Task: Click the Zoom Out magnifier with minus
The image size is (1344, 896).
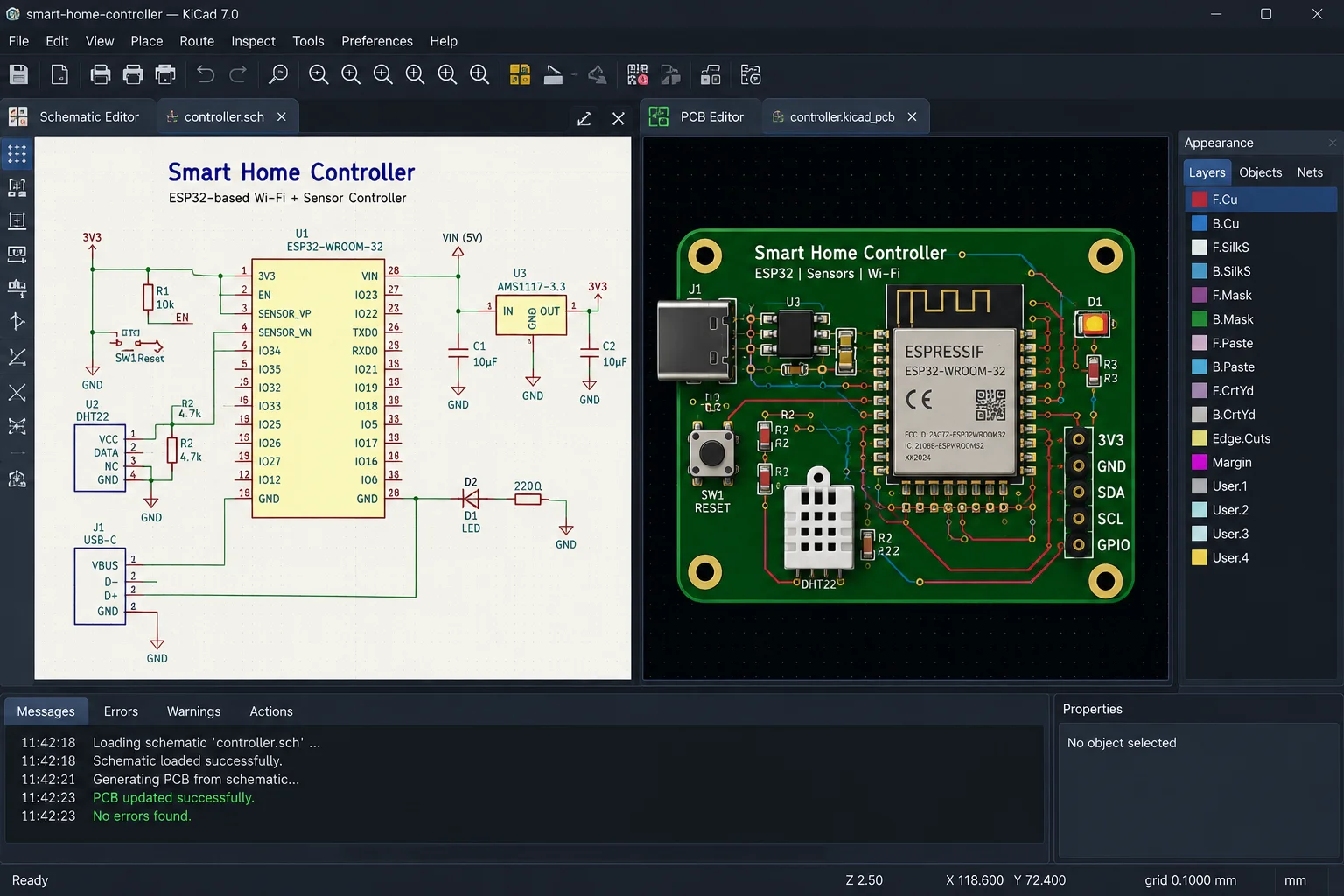Action: click(x=318, y=75)
